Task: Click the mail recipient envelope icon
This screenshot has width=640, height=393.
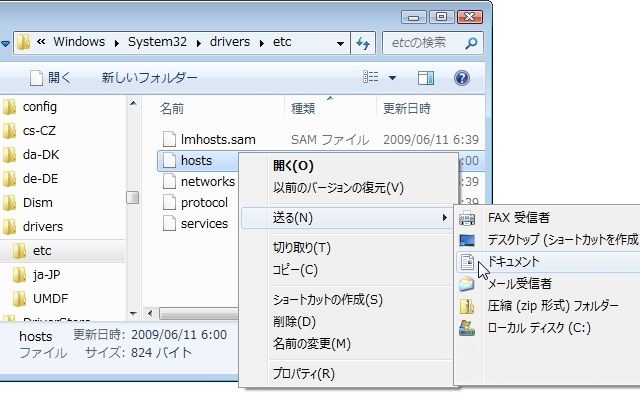Action: [467, 284]
